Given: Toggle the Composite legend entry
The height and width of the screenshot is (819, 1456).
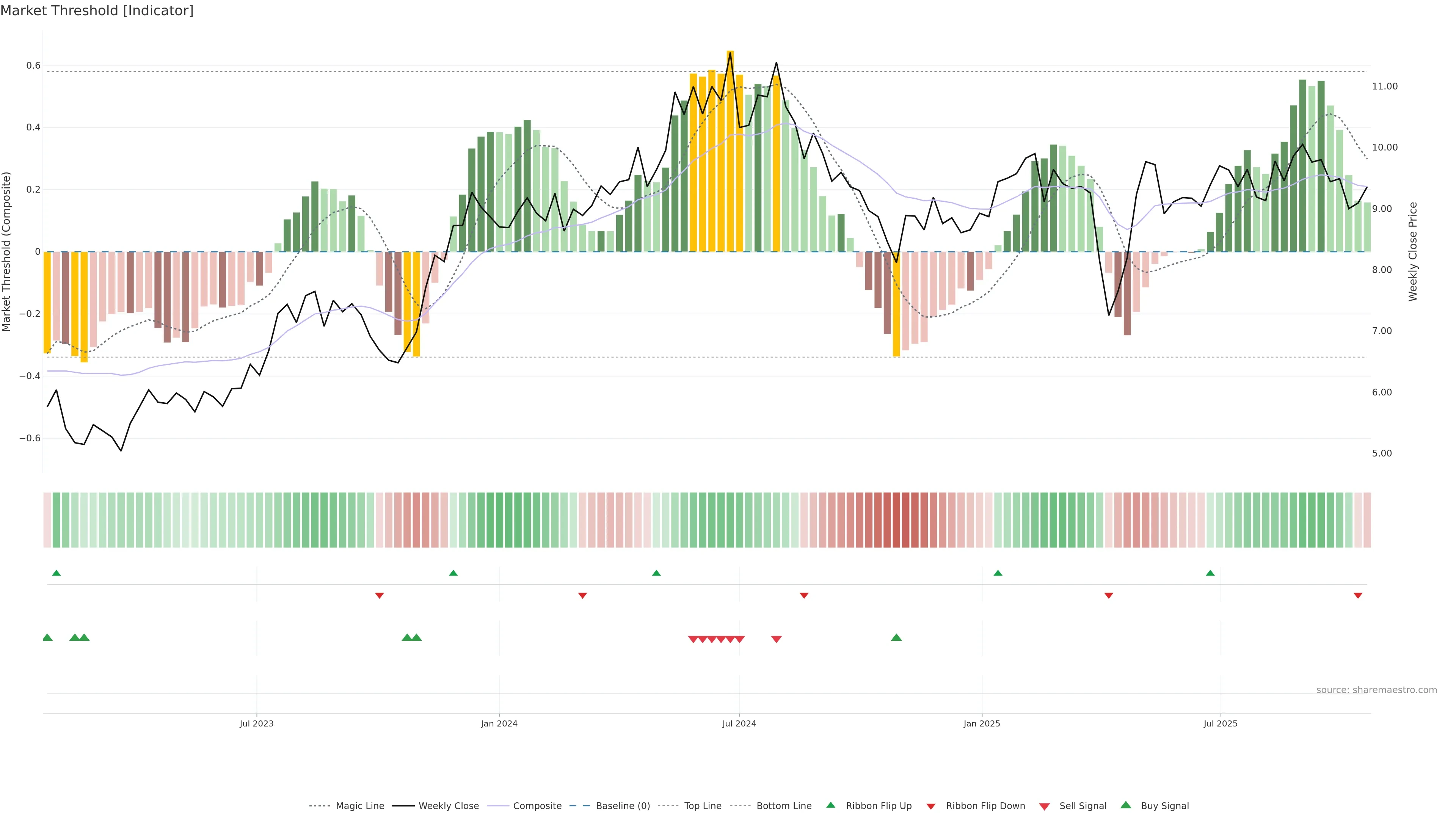Looking at the screenshot, I should coord(537,806).
